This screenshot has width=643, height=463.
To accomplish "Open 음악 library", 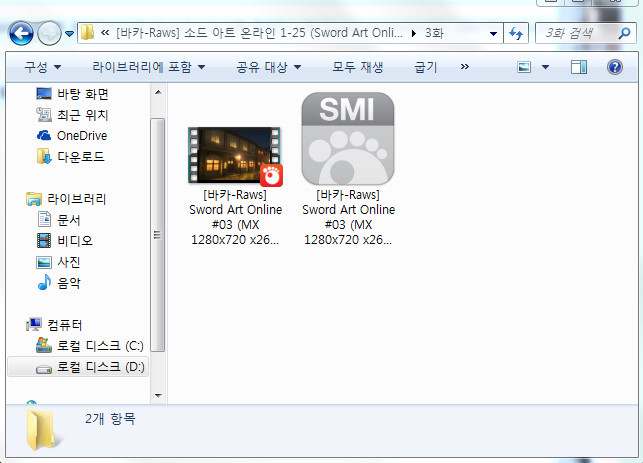I will [x=68, y=283].
